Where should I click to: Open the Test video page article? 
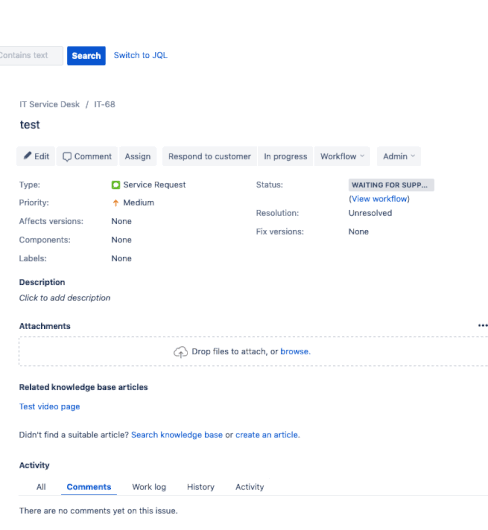[x=50, y=406]
